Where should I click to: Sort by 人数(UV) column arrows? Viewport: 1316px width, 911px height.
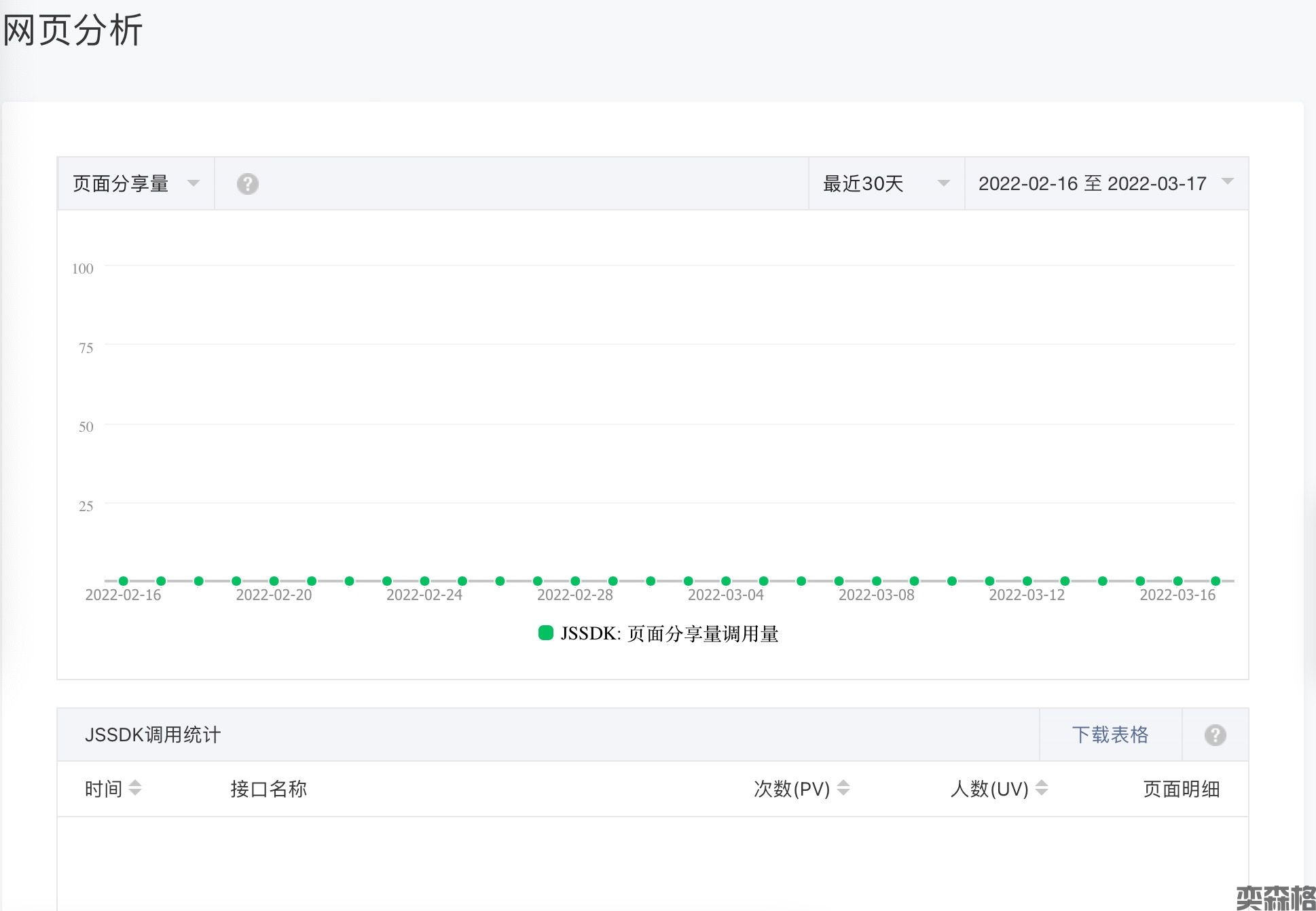(1042, 788)
